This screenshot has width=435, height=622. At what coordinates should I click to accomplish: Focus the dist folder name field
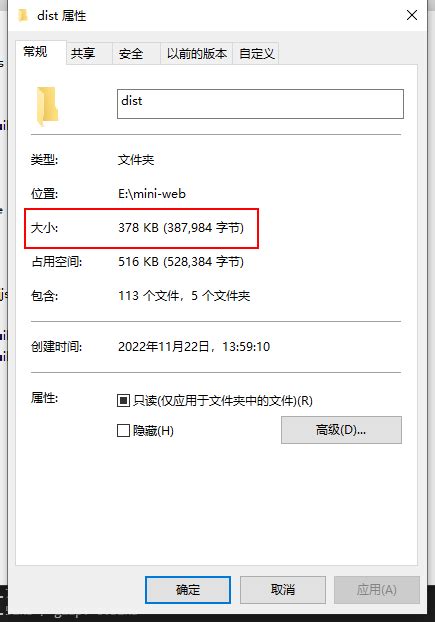[x=260, y=104]
